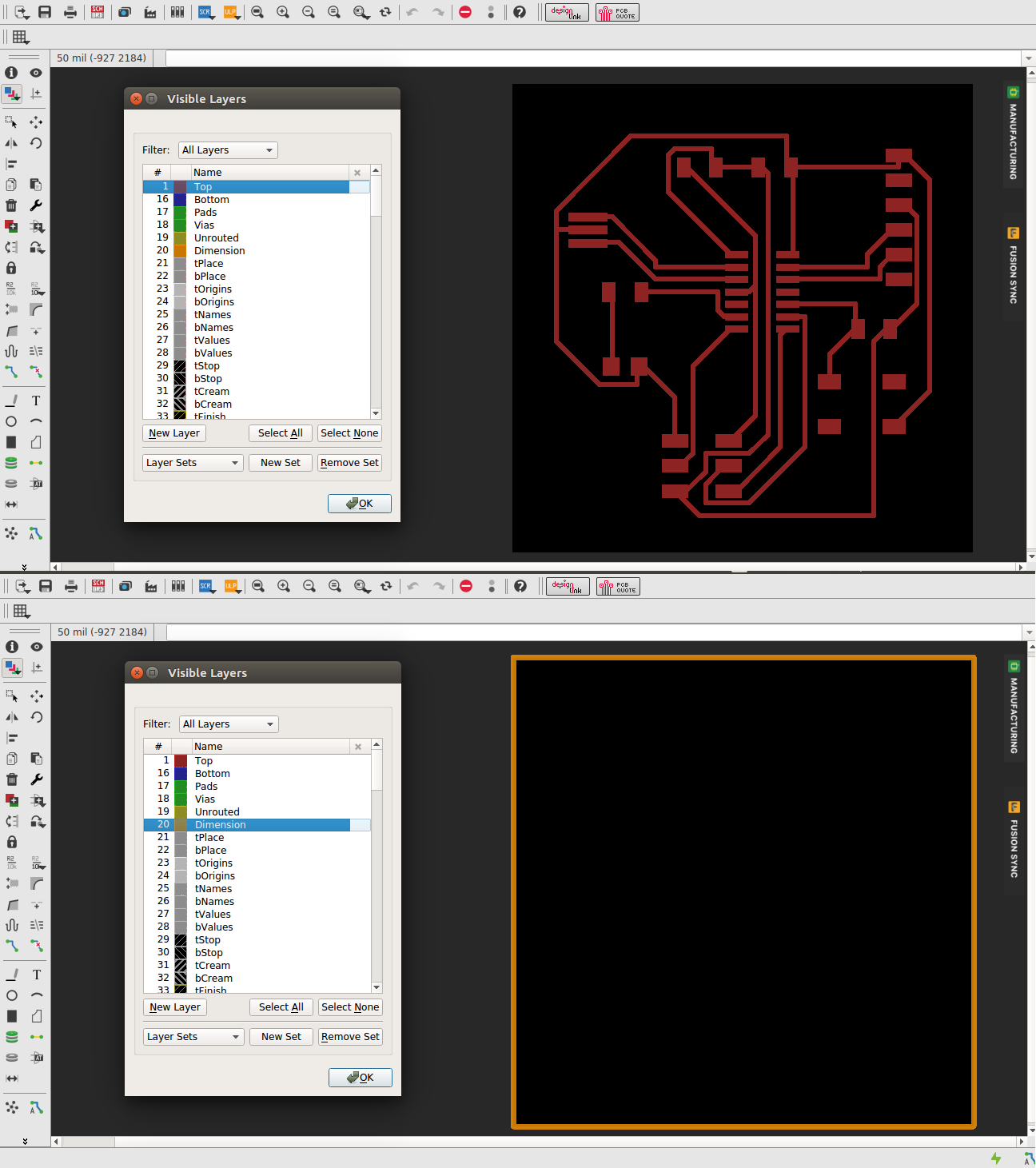Click blue Bottom color swatch in lower layer list
Screen dimensions: 1036x1168
coord(181,774)
